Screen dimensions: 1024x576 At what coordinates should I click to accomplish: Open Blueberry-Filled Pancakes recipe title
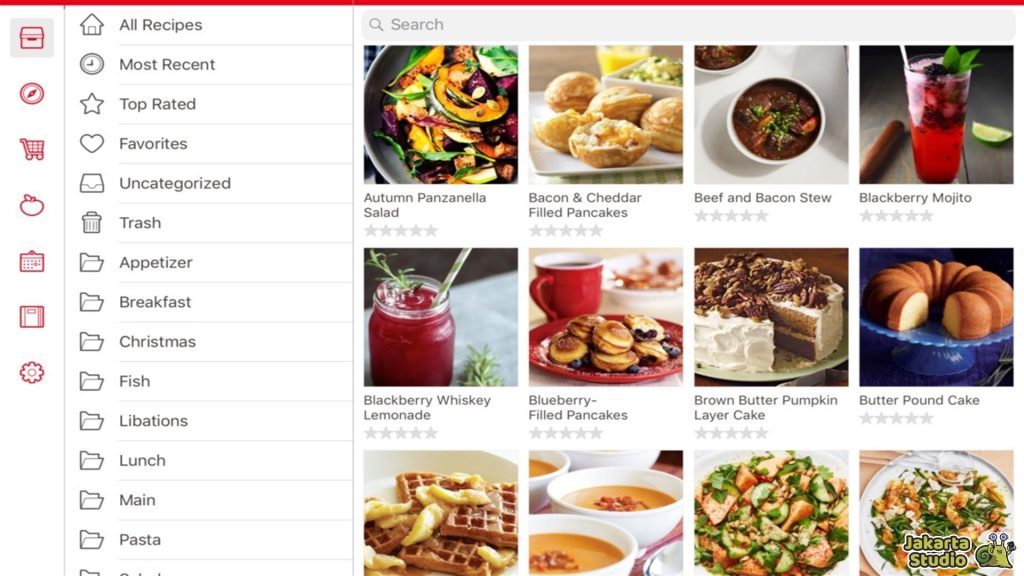[x=578, y=408]
